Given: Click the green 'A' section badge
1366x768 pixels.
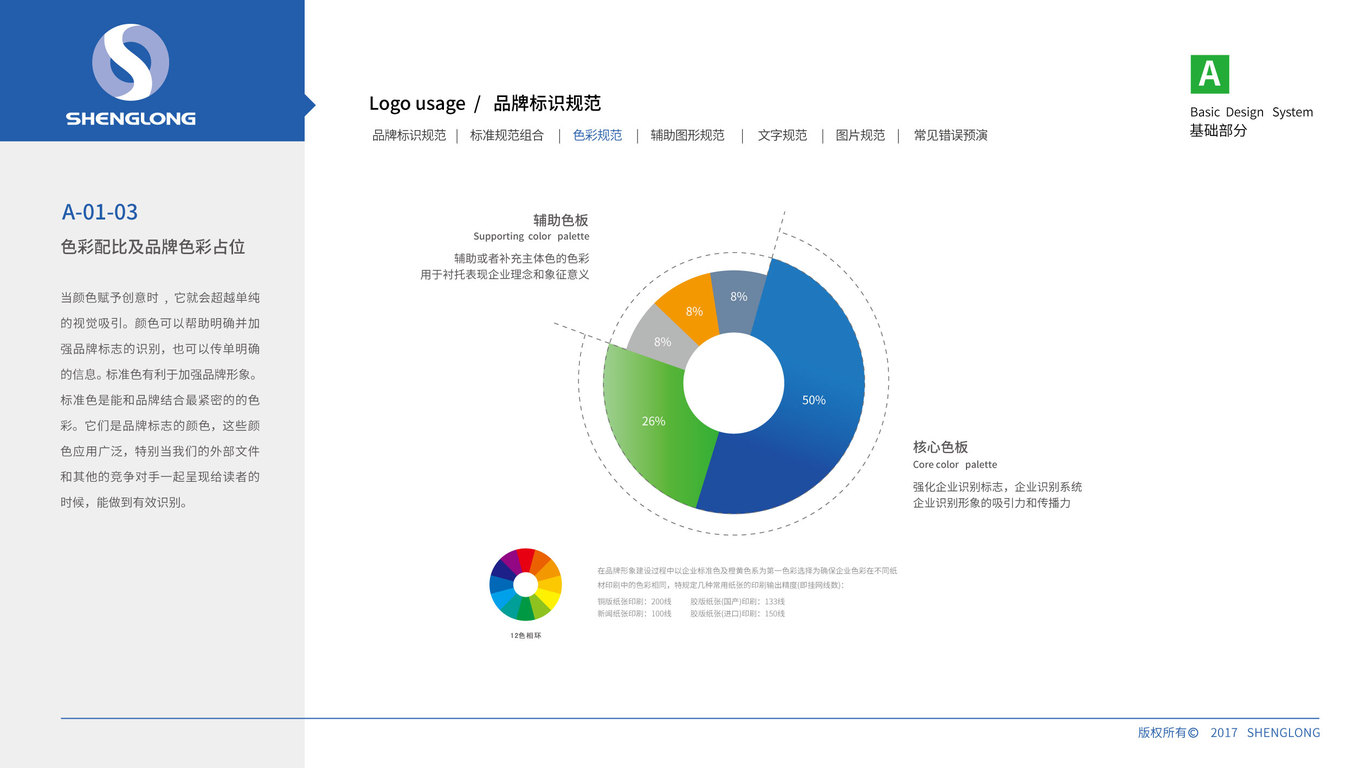Looking at the screenshot, I should (1209, 74).
